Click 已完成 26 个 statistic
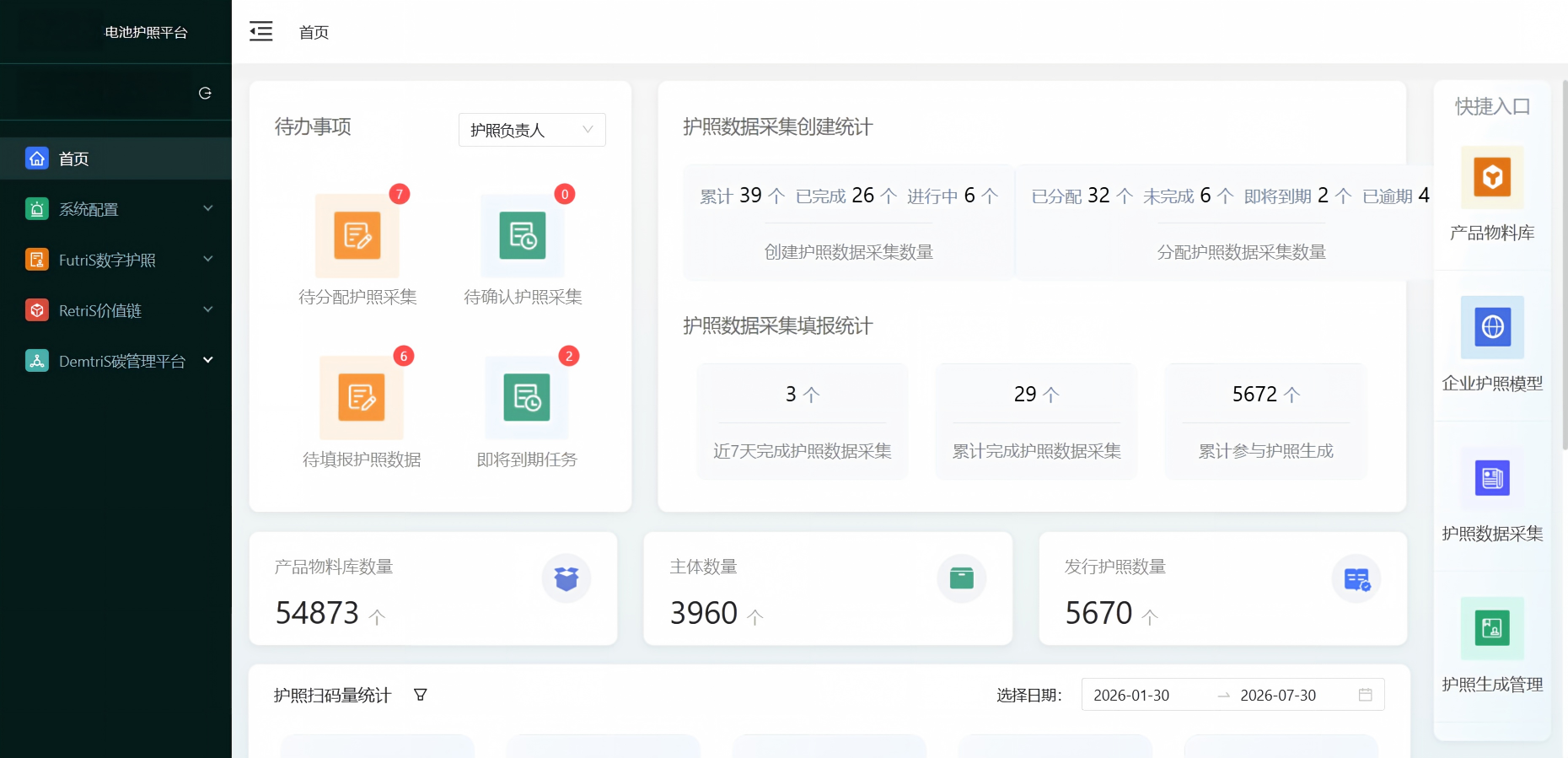This screenshot has width=1568, height=758. pos(846,196)
